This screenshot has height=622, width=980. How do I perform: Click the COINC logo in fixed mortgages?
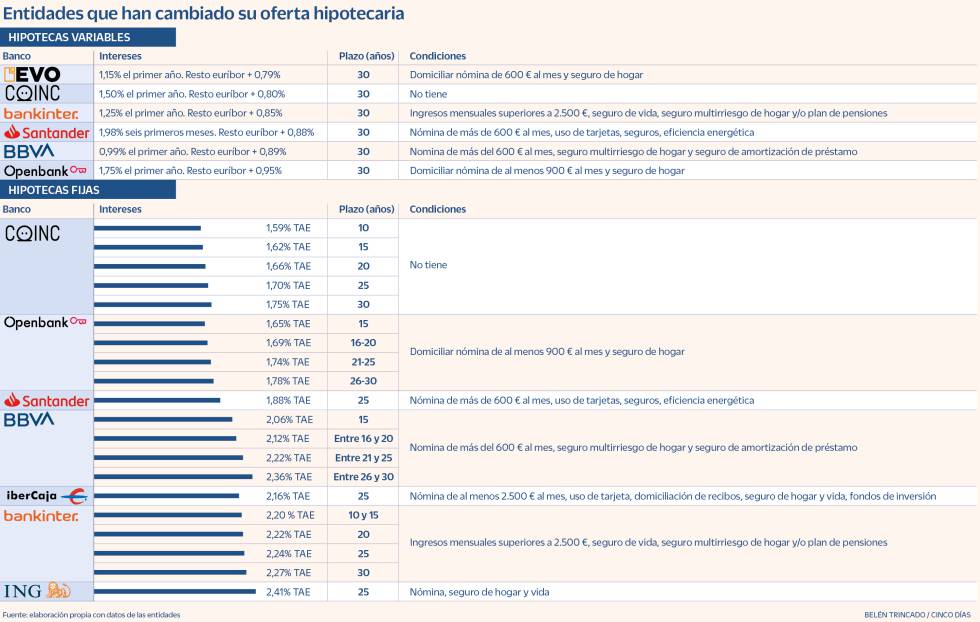coord(32,234)
